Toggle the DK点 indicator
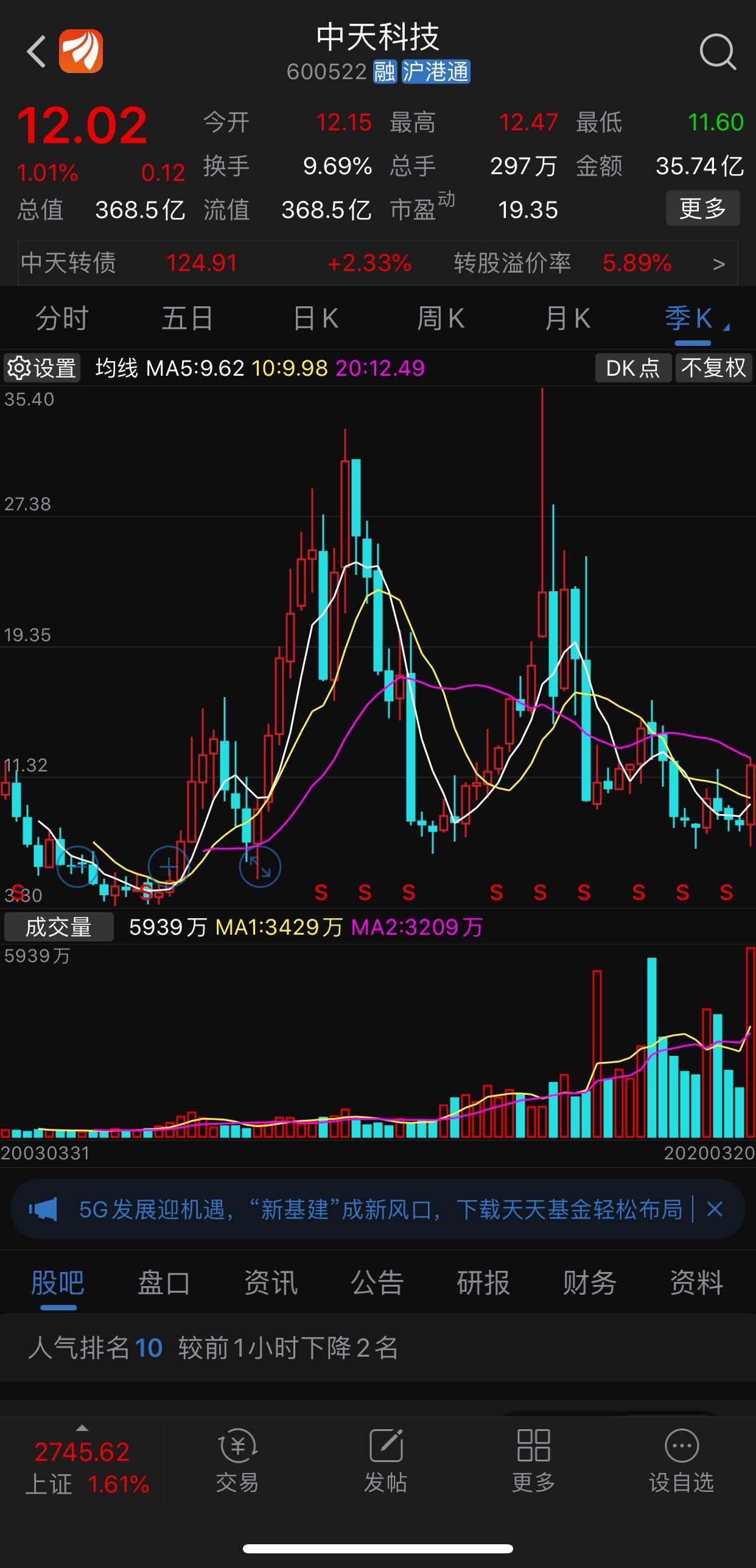Image resolution: width=756 pixels, height=1568 pixels. click(x=633, y=368)
